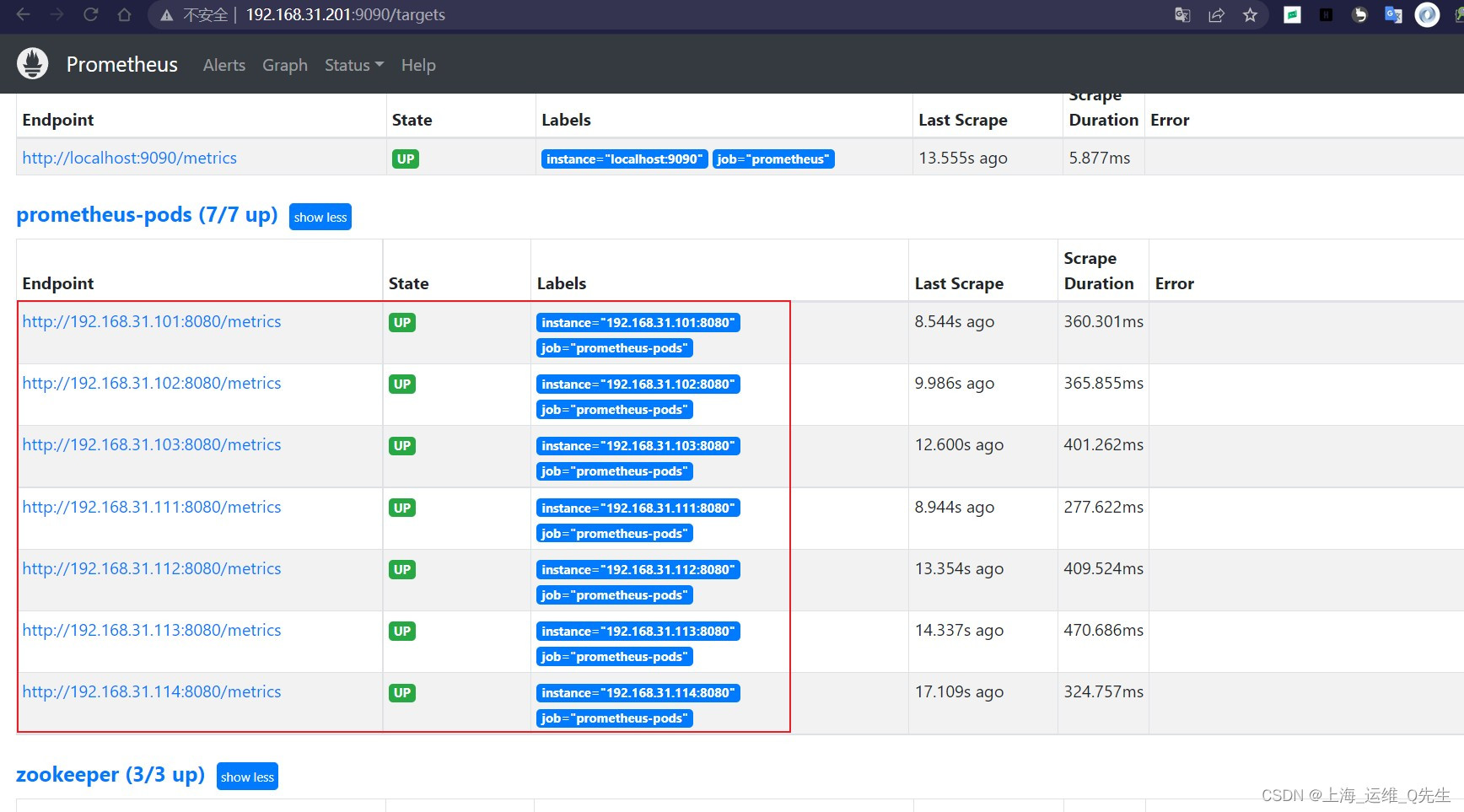The height and width of the screenshot is (812, 1464).
Task: Select the 409.524ms scrape duration value
Action: pyautogui.click(x=1103, y=568)
